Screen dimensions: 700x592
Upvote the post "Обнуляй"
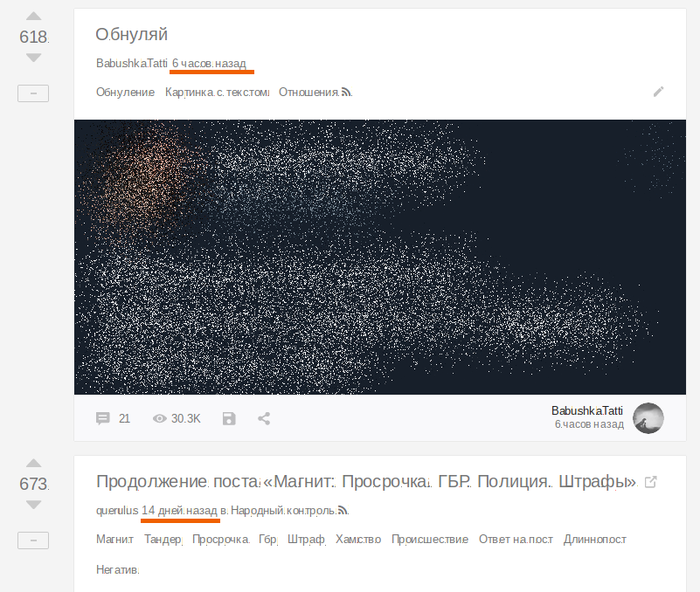(33, 17)
